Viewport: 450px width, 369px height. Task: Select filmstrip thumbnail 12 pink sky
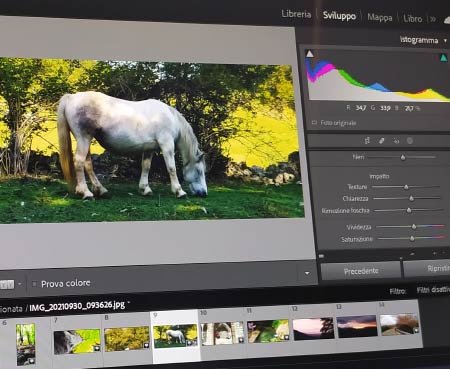tap(313, 328)
